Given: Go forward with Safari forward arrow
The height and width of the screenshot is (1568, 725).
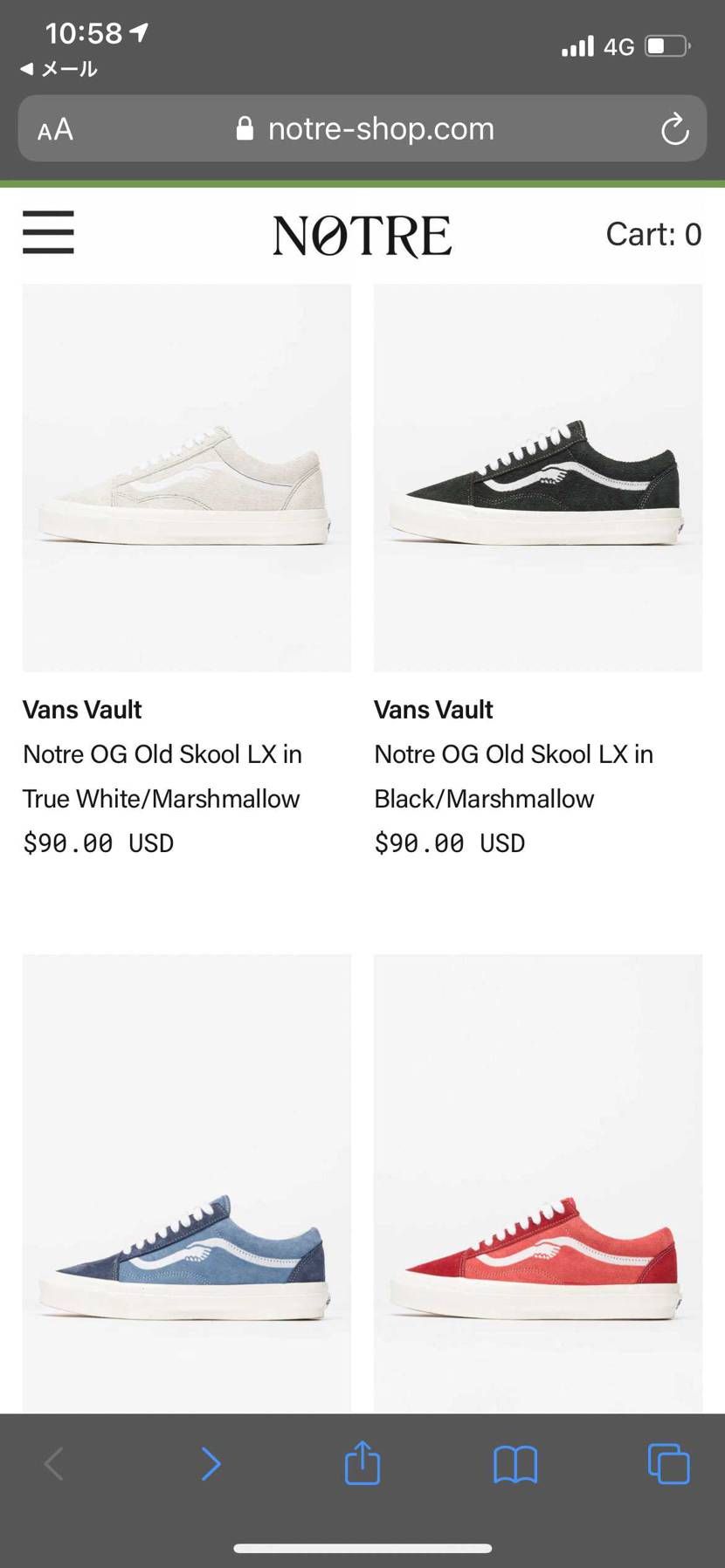Looking at the screenshot, I should coord(211,1464).
